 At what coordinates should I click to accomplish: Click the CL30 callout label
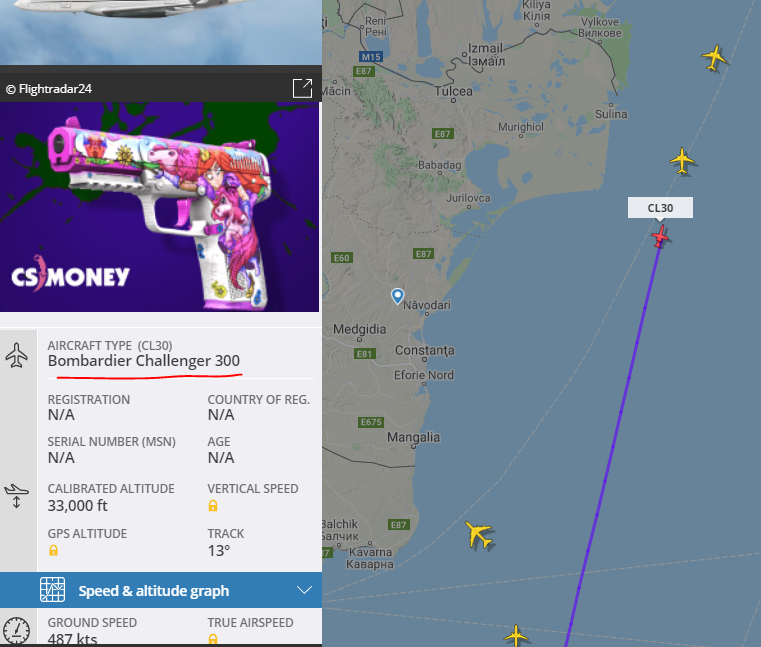point(660,208)
